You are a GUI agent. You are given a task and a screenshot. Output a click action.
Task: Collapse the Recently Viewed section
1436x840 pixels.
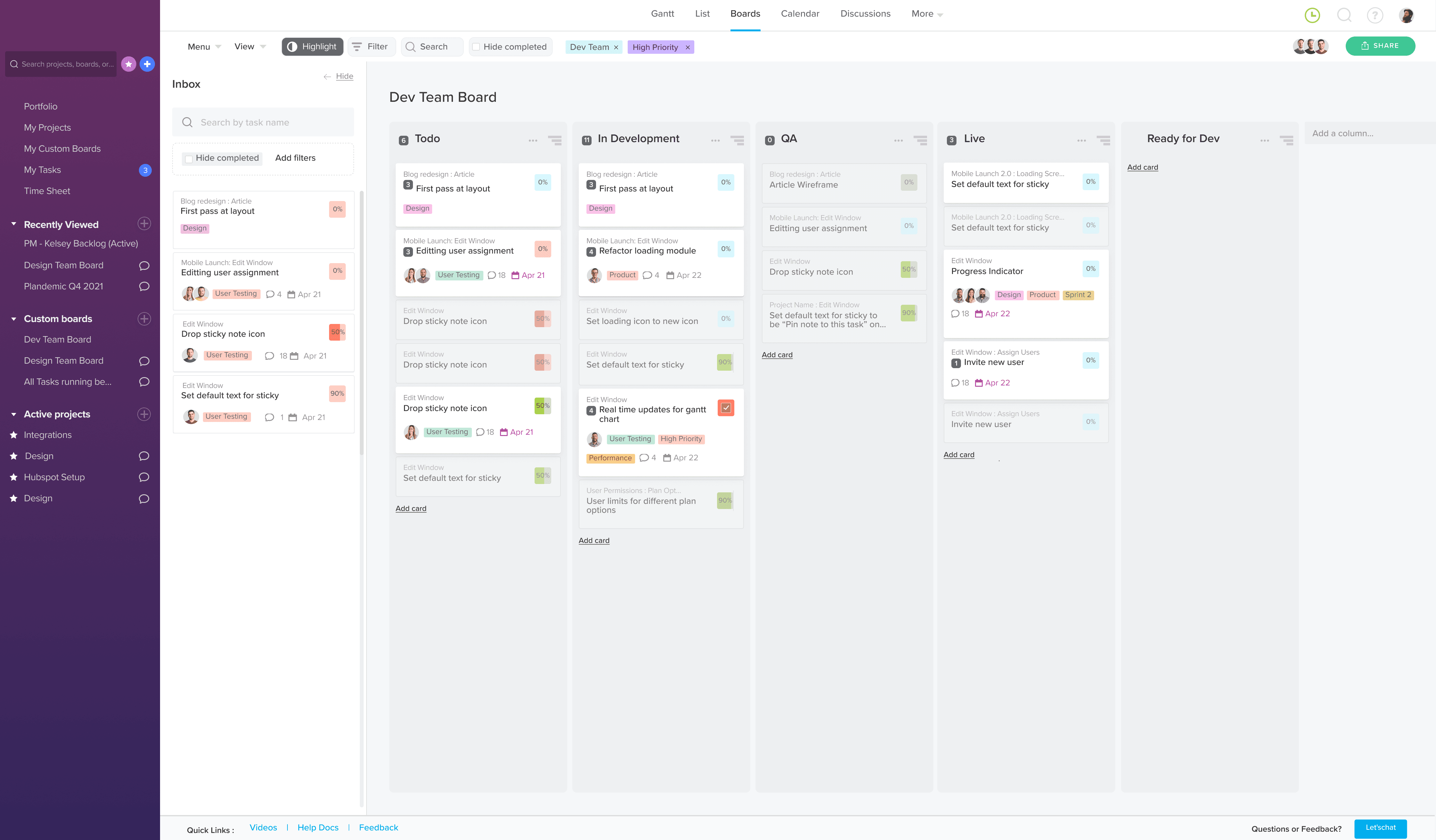tap(14, 224)
